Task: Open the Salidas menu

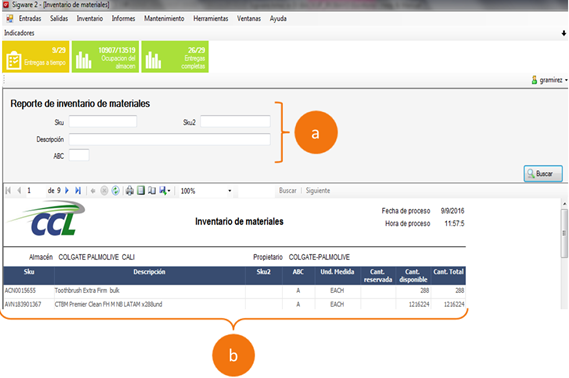Action: [x=59, y=19]
